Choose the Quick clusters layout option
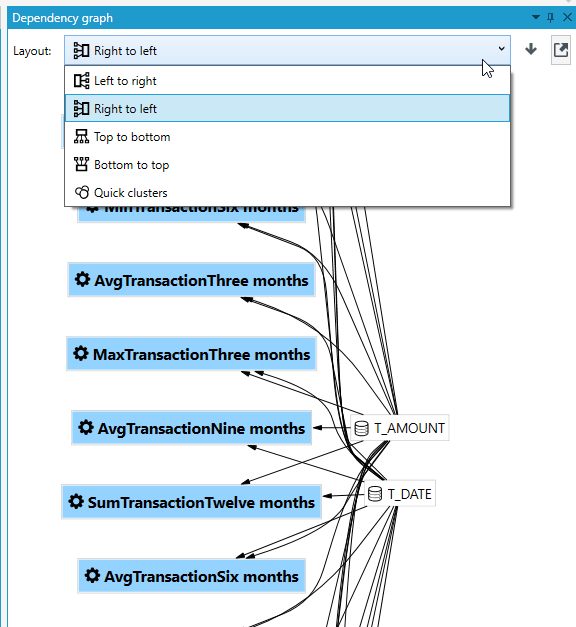This screenshot has width=576, height=627. [x=287, y=193]
